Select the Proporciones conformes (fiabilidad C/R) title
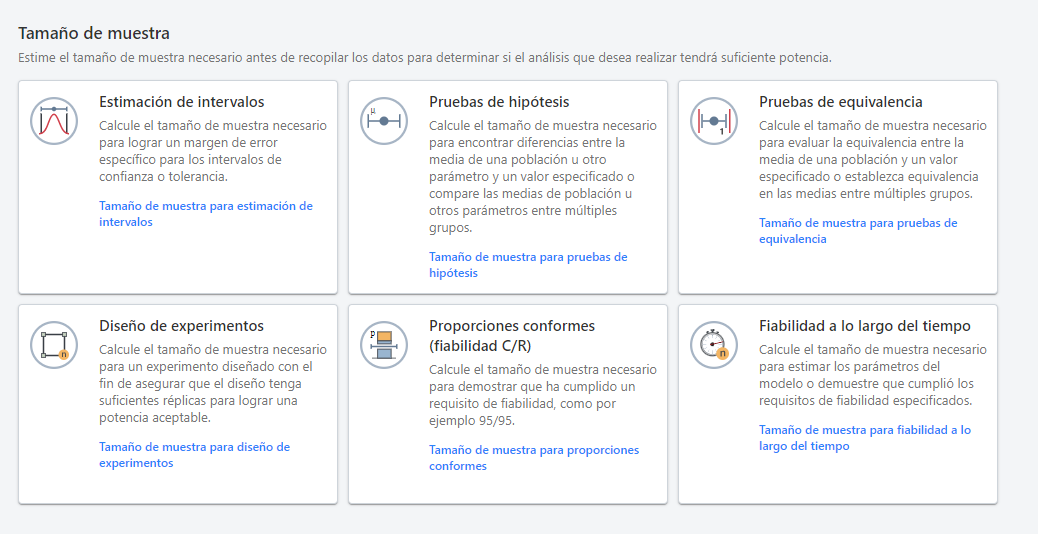This screenshot has width=1038, height=534. [511, 335]
